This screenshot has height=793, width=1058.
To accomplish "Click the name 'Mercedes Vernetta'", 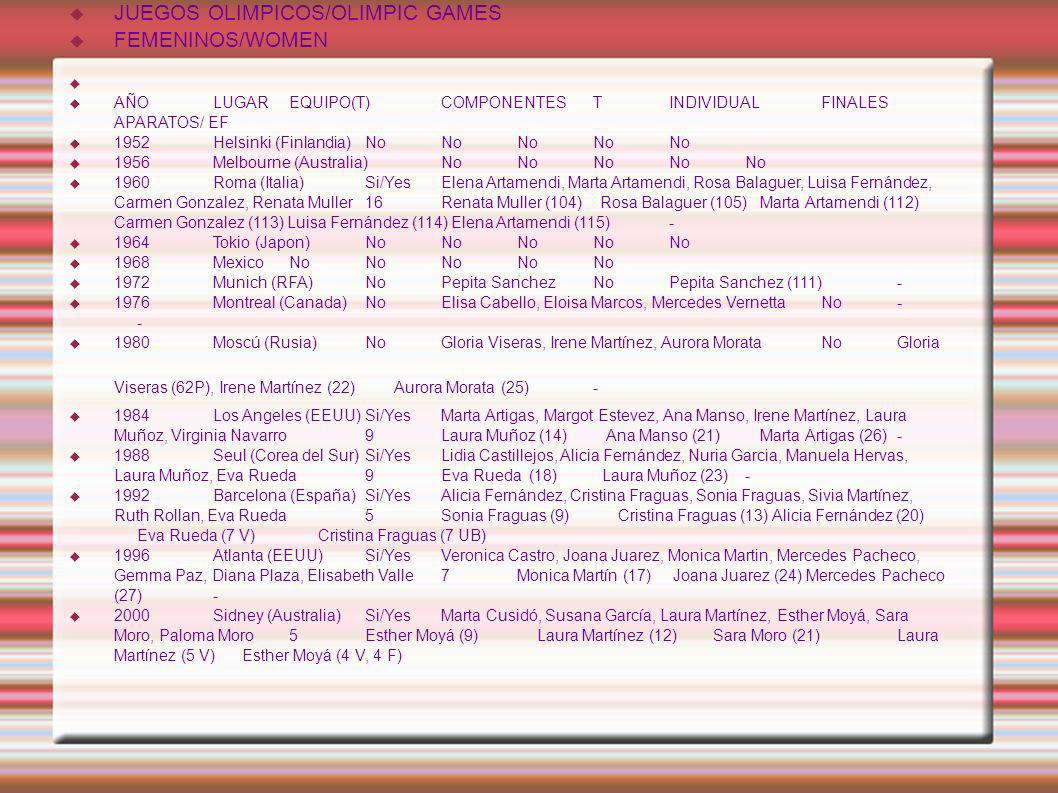I will coord(718,303).
